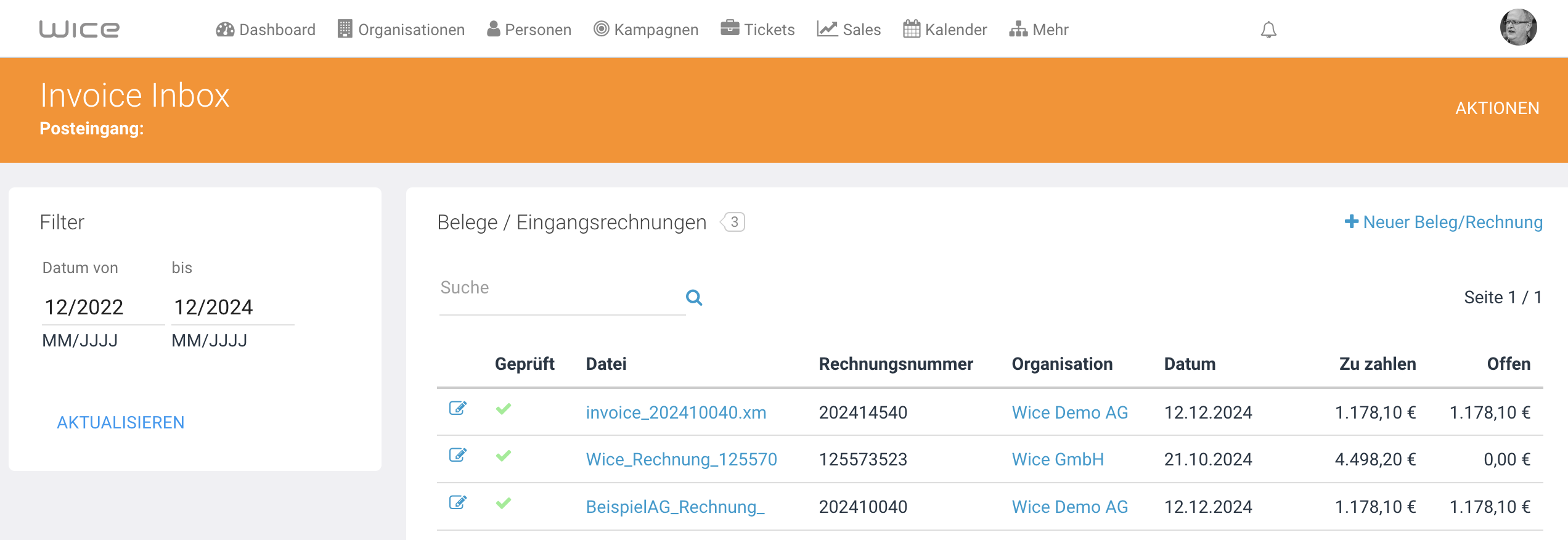Viewport: 1568px width, 540px height.
Task: Click the Dashboard gauge icon
Action: [x=225, y=29]
